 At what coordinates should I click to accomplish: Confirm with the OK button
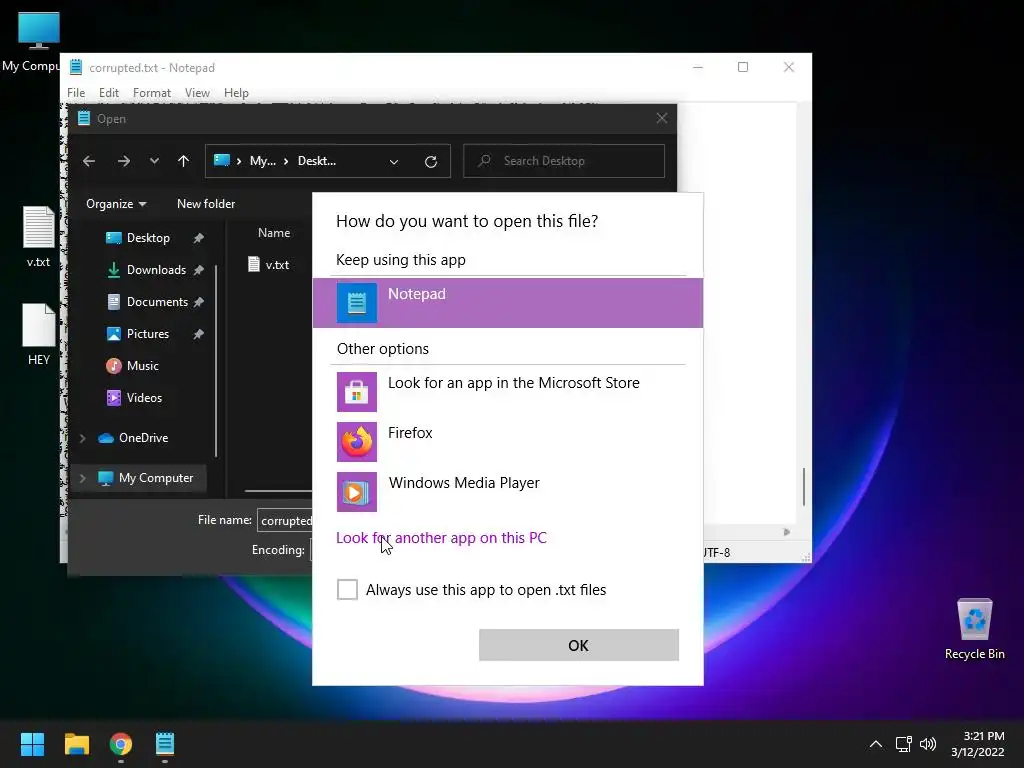(x=579, y=645)
